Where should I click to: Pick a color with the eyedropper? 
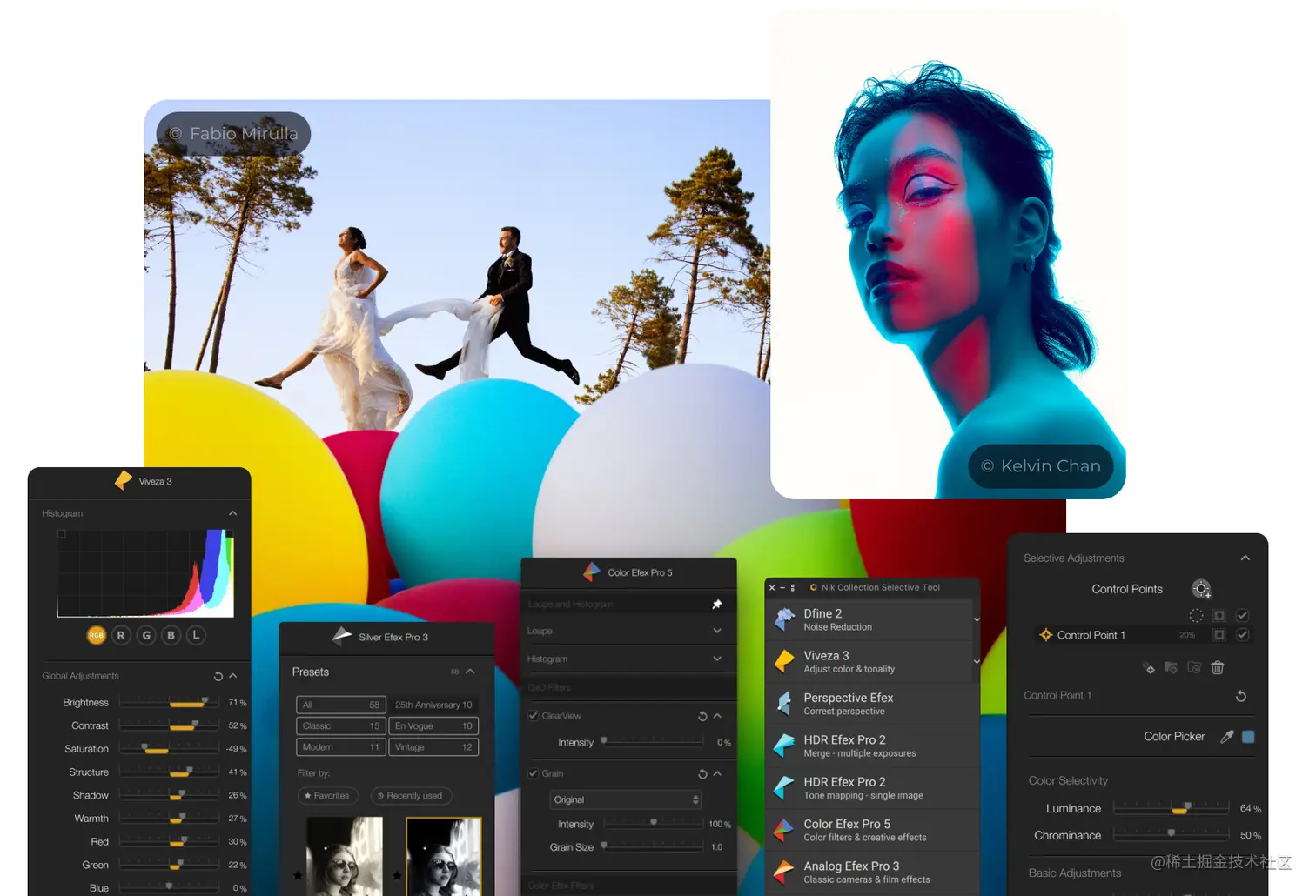coord(1227,736)
